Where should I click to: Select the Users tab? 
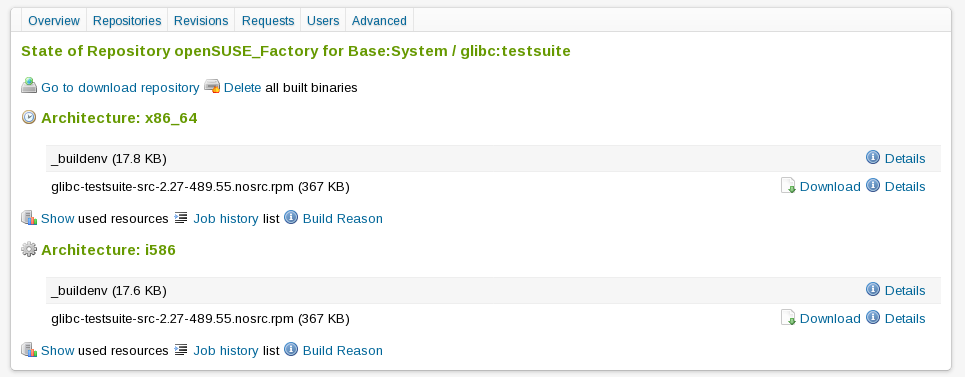tap(323, 21)
